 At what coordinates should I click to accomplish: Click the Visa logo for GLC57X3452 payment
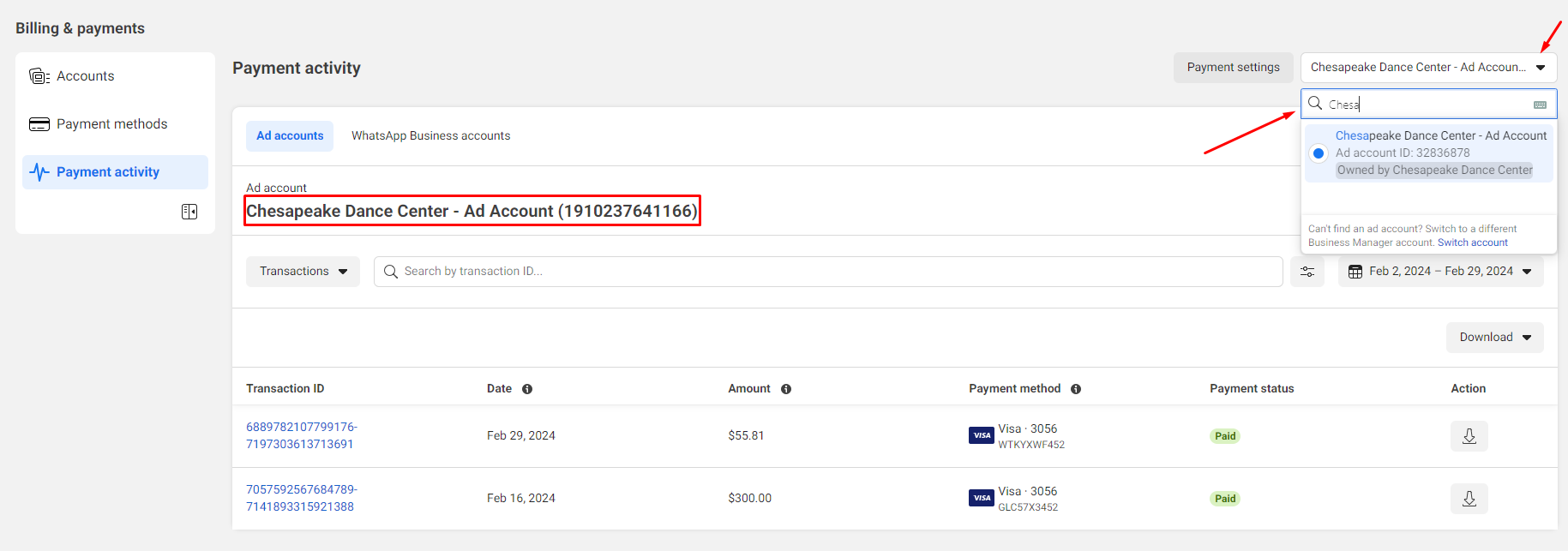click(x=982, y=498)
